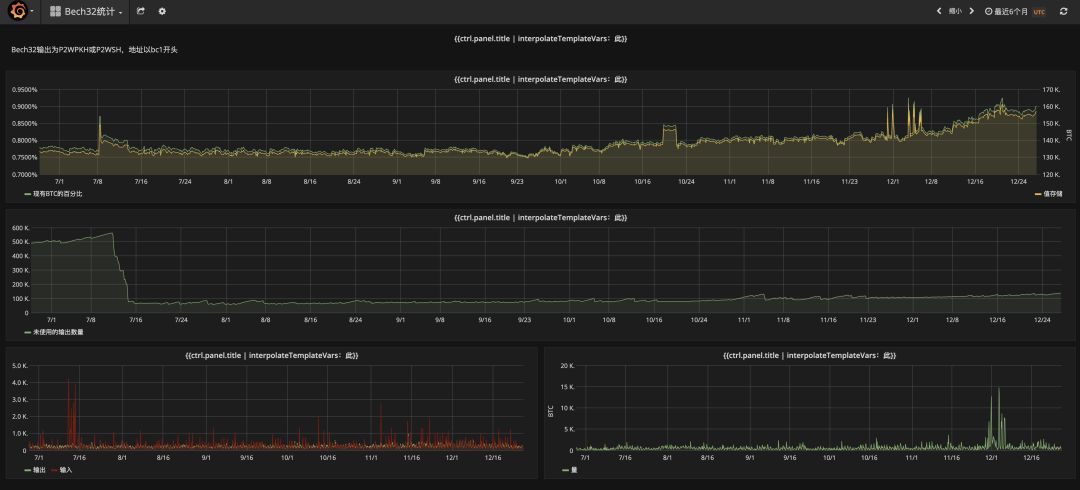Open the BTC percentage graph panel title menu
1080x490 pixels.
coord(540,78)
